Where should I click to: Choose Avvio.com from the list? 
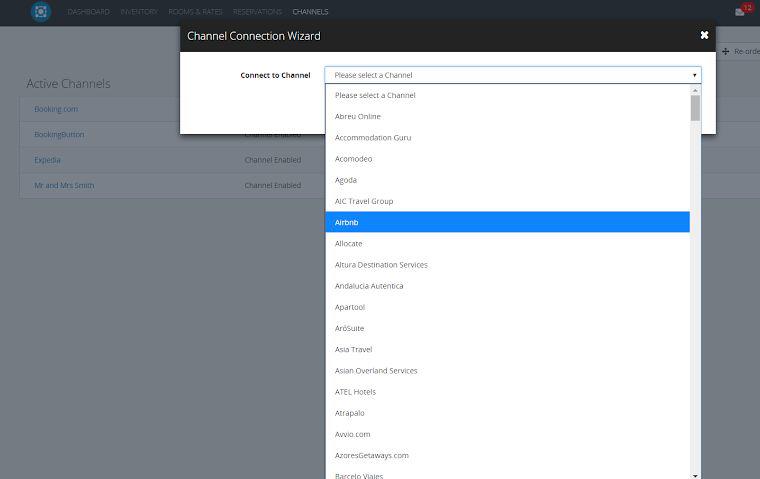pos(507,434)
